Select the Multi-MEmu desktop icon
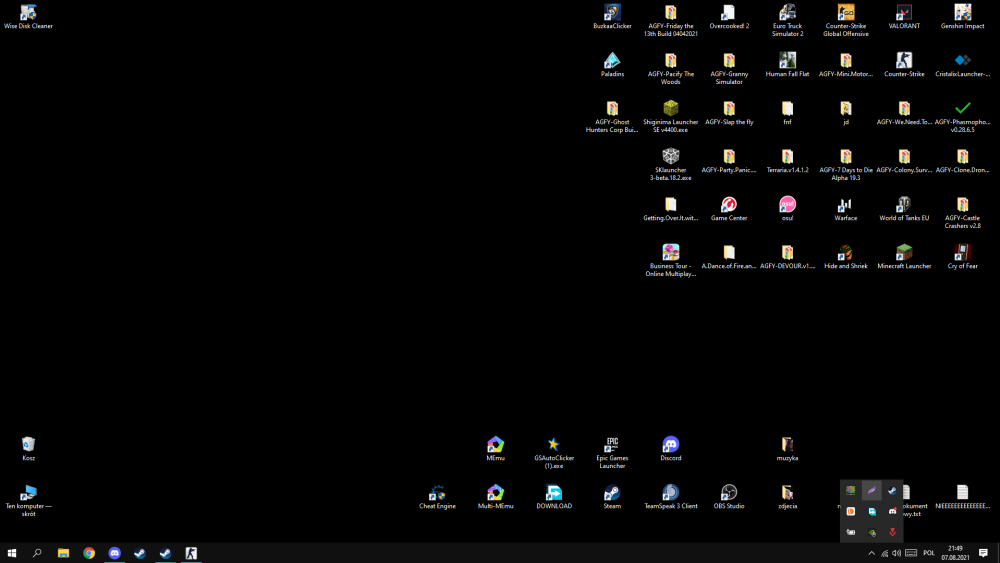Viewport: 1000px width, 563px height. point(496,497)
